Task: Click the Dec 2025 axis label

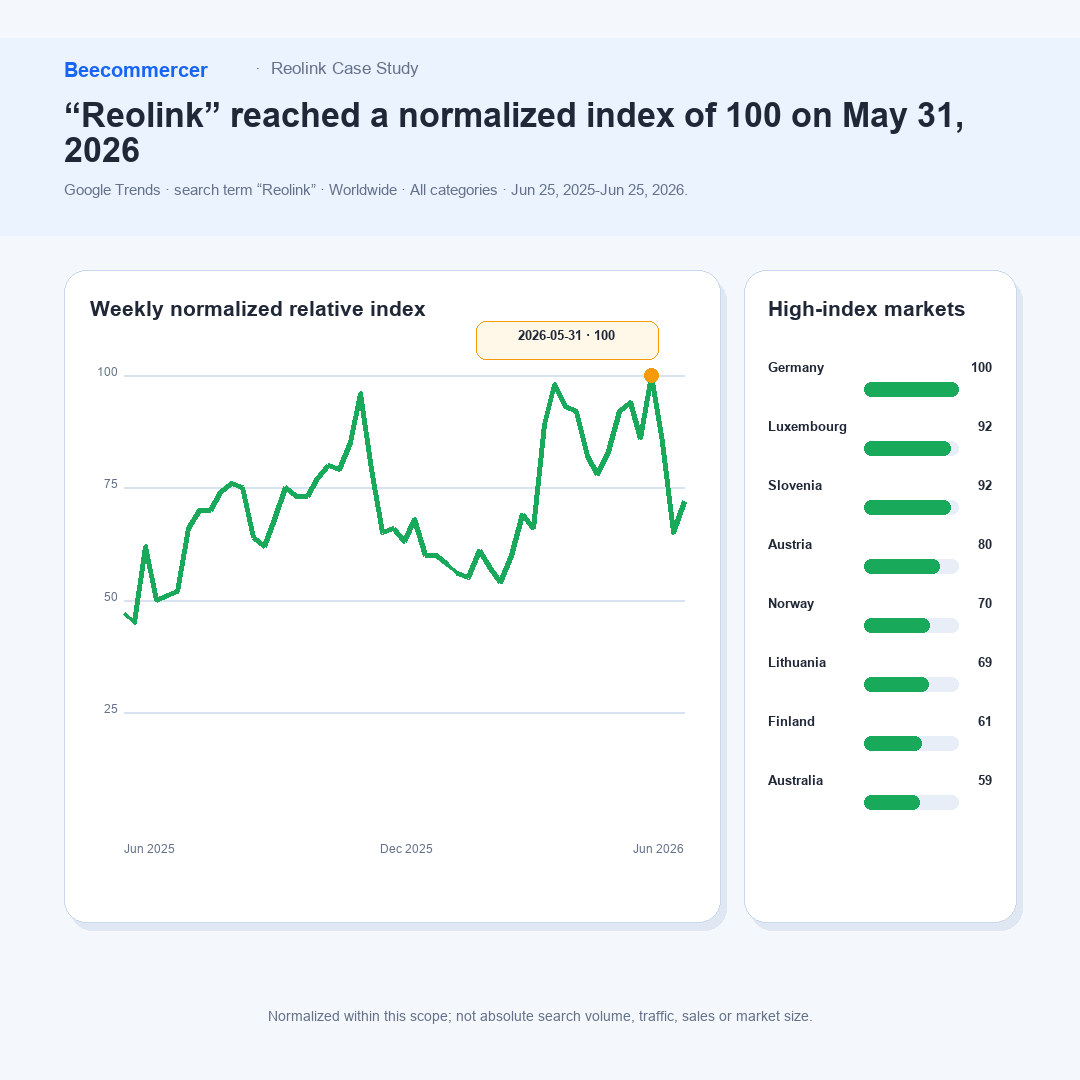Action: [x=406, y=849]
